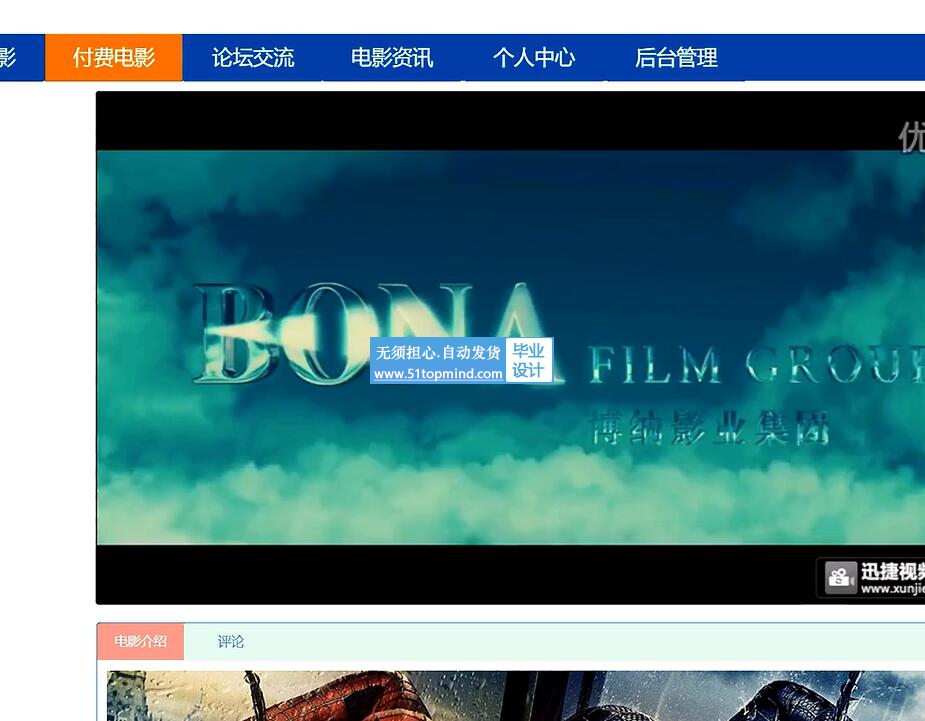Switch to the 电影介绍 tab
Viewport: 925px width, 721px height.
140,641
